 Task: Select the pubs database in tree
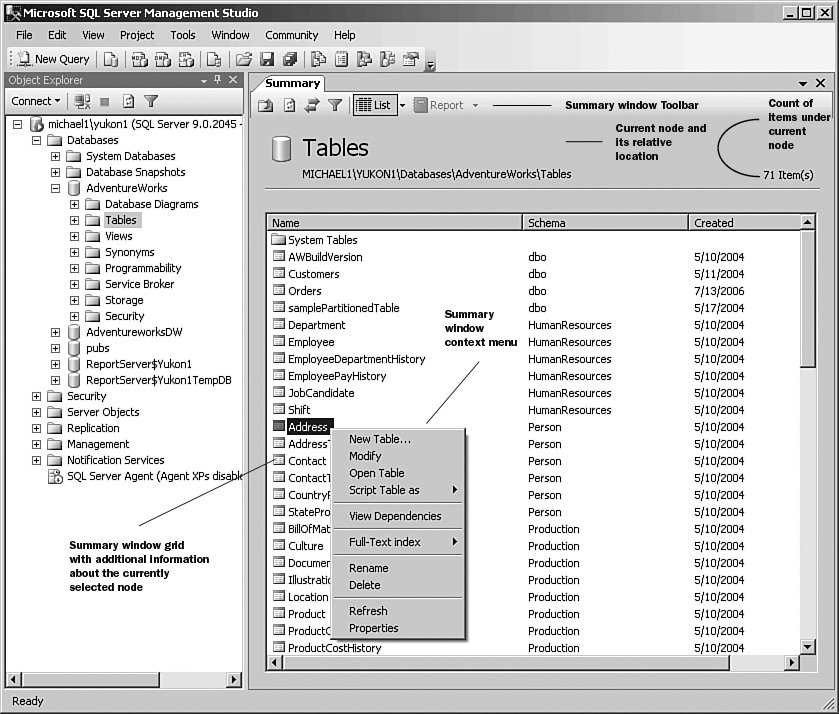pyautogui.click(x=97, y=348)
